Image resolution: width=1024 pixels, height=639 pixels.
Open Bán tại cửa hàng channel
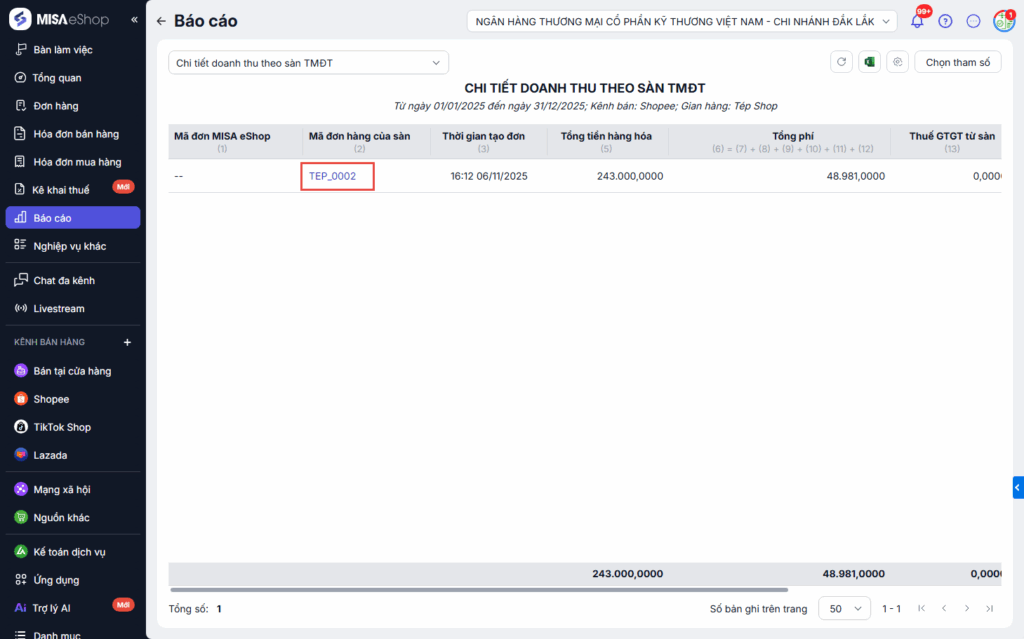[72, 371]
